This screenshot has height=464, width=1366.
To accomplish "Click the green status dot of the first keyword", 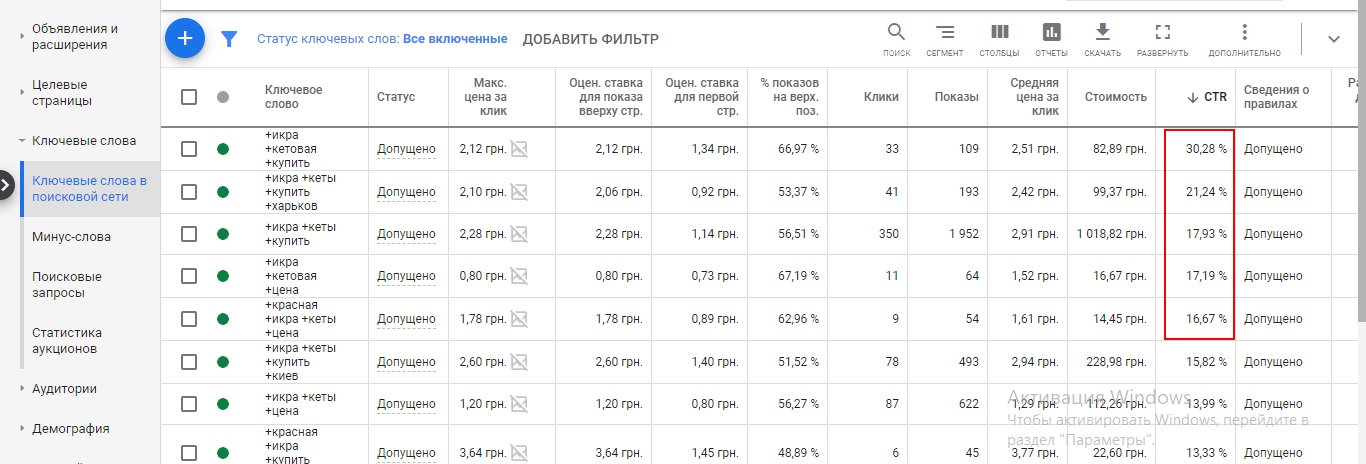I will pos(223,149).
